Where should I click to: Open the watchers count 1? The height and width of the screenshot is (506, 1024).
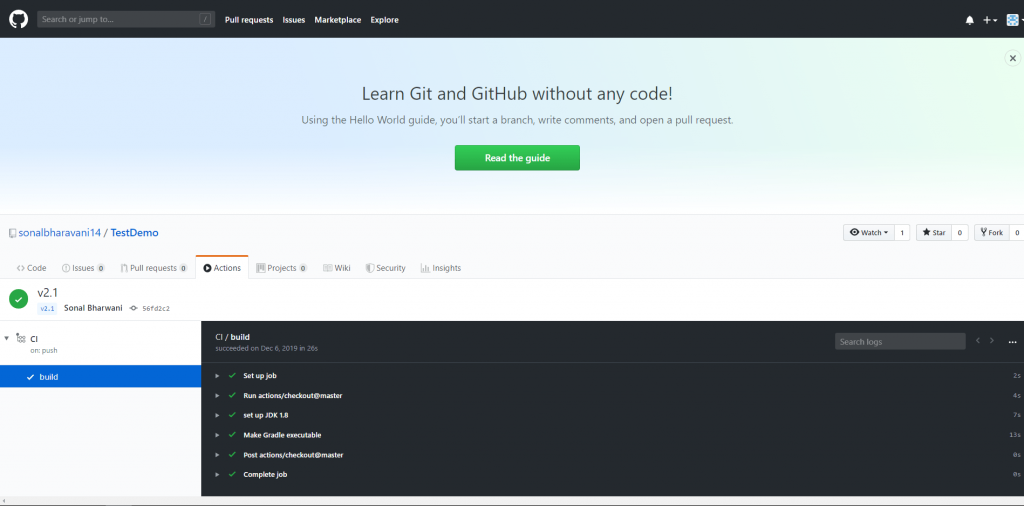(x=902, y=232)
